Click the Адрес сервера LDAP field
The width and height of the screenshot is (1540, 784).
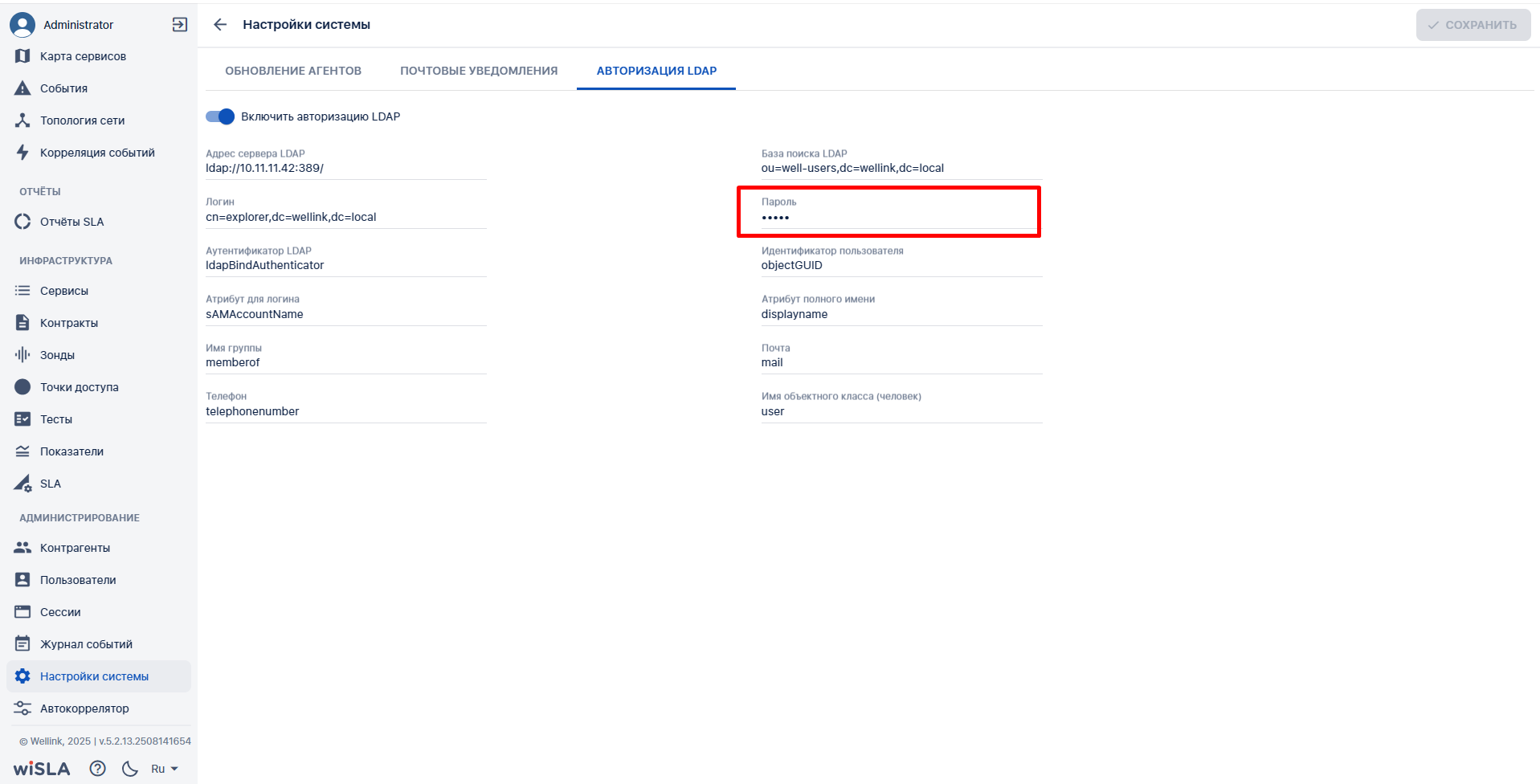point(345,169)
